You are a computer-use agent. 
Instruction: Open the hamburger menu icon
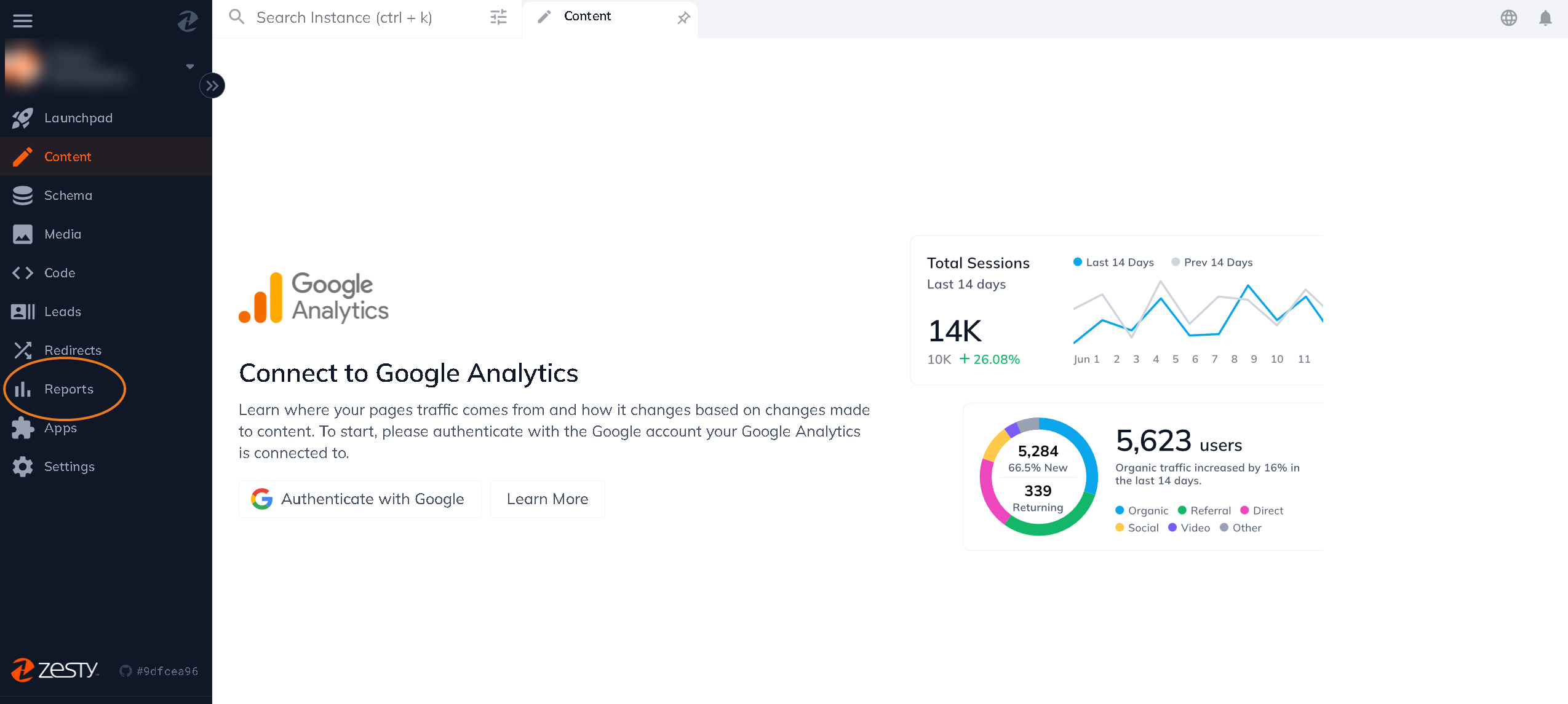[23, 21]
